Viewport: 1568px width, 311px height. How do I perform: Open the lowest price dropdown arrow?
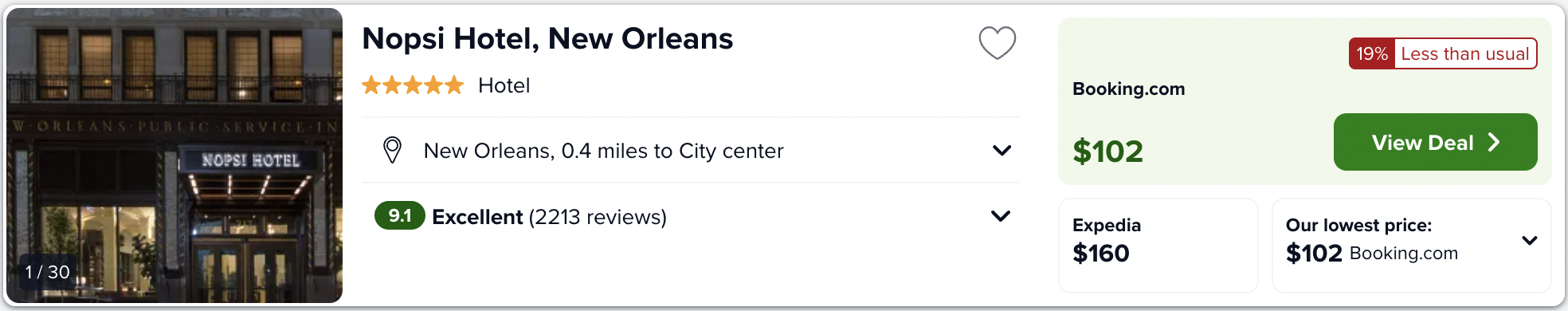[1529, 240]
